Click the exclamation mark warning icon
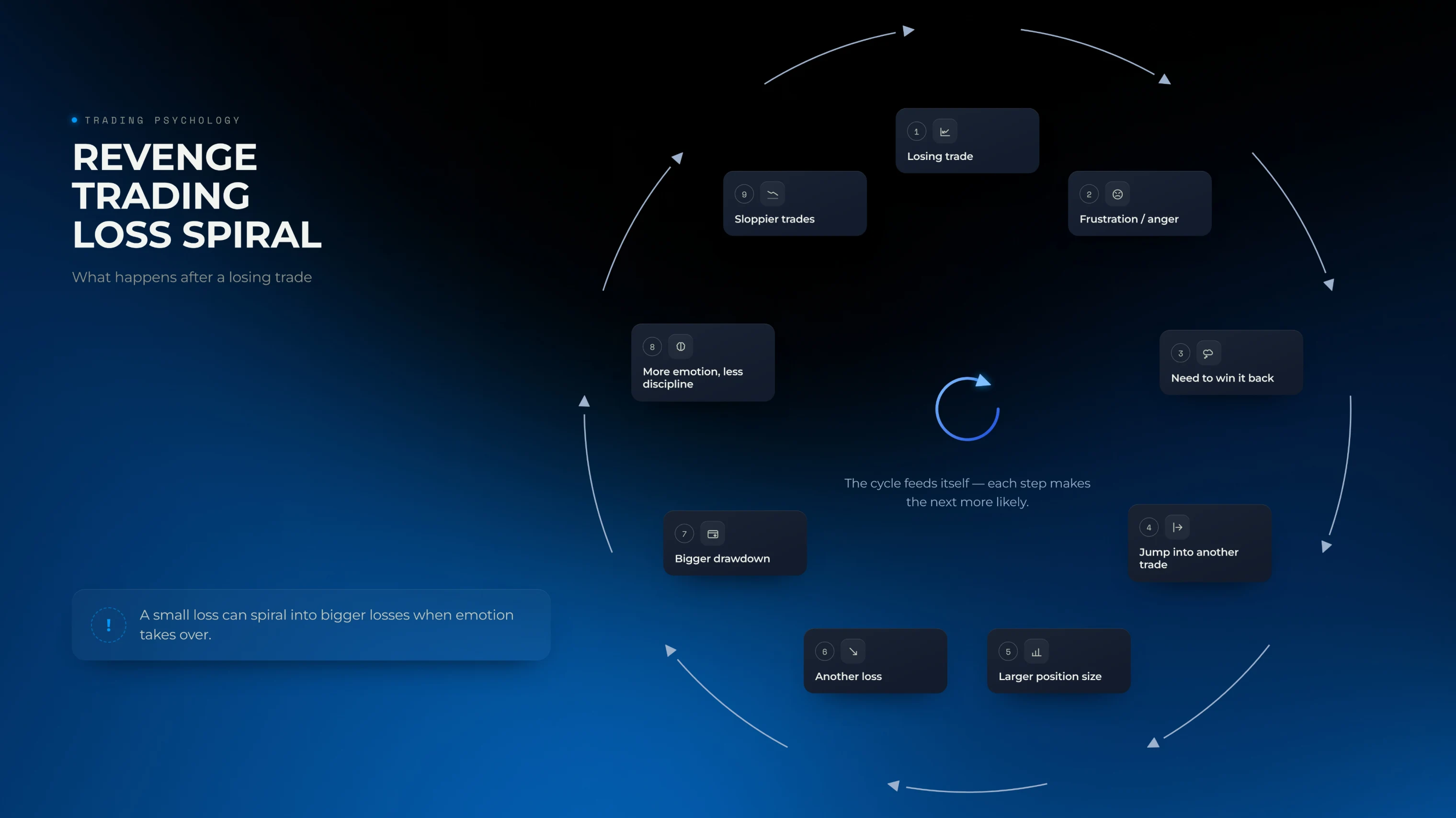Image resolution: width=1456 pixels, height=818 pixels. coord(109,625)
